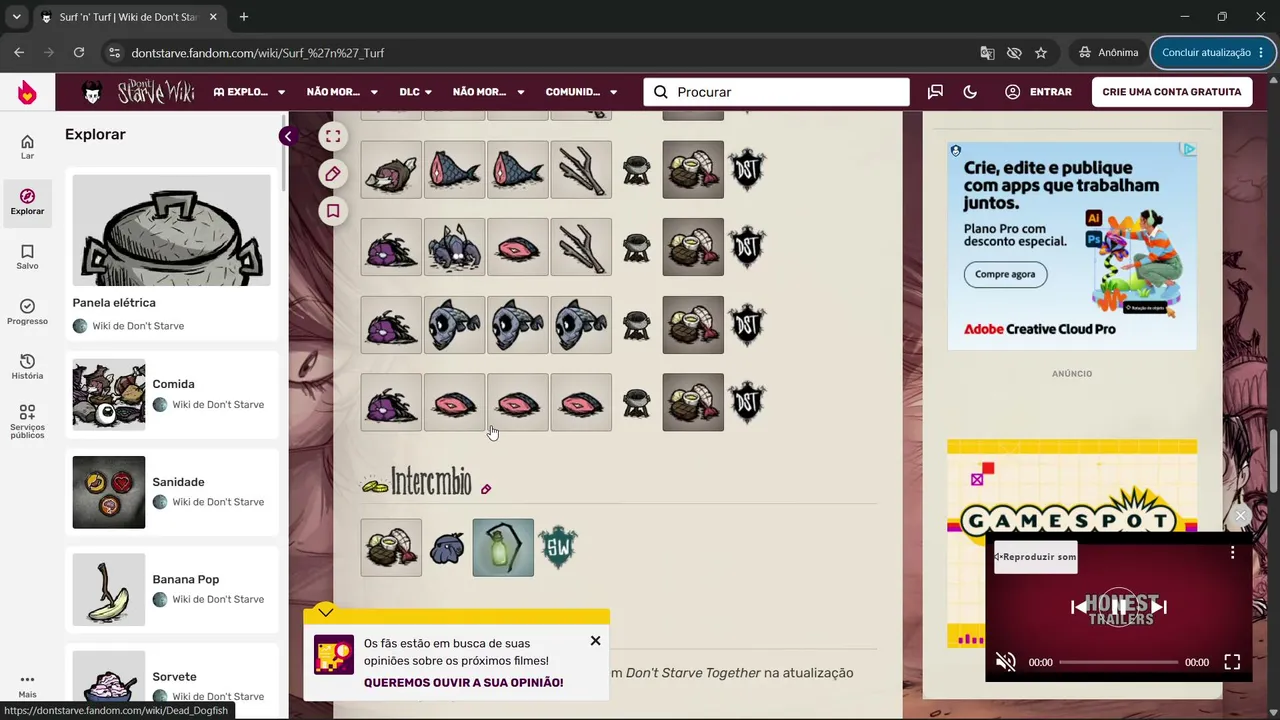1280x720 pixels.
Task: Open the Sanidade article card
Action: pyautogui.click(x=172, y=492)
